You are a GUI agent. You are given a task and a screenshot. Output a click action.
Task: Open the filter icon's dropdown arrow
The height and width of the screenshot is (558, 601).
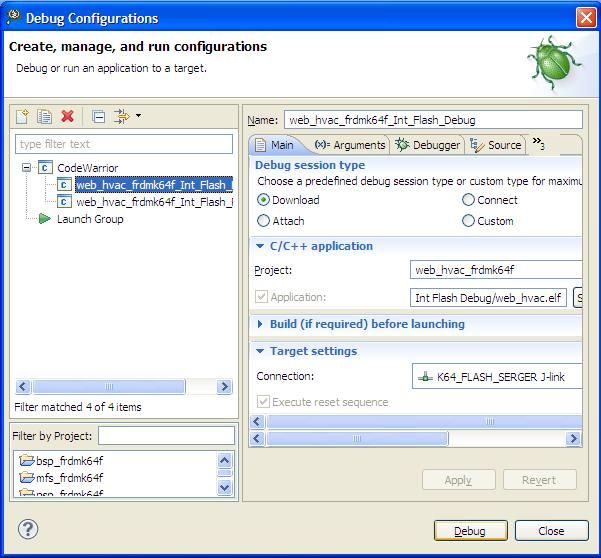click(138, 115)
